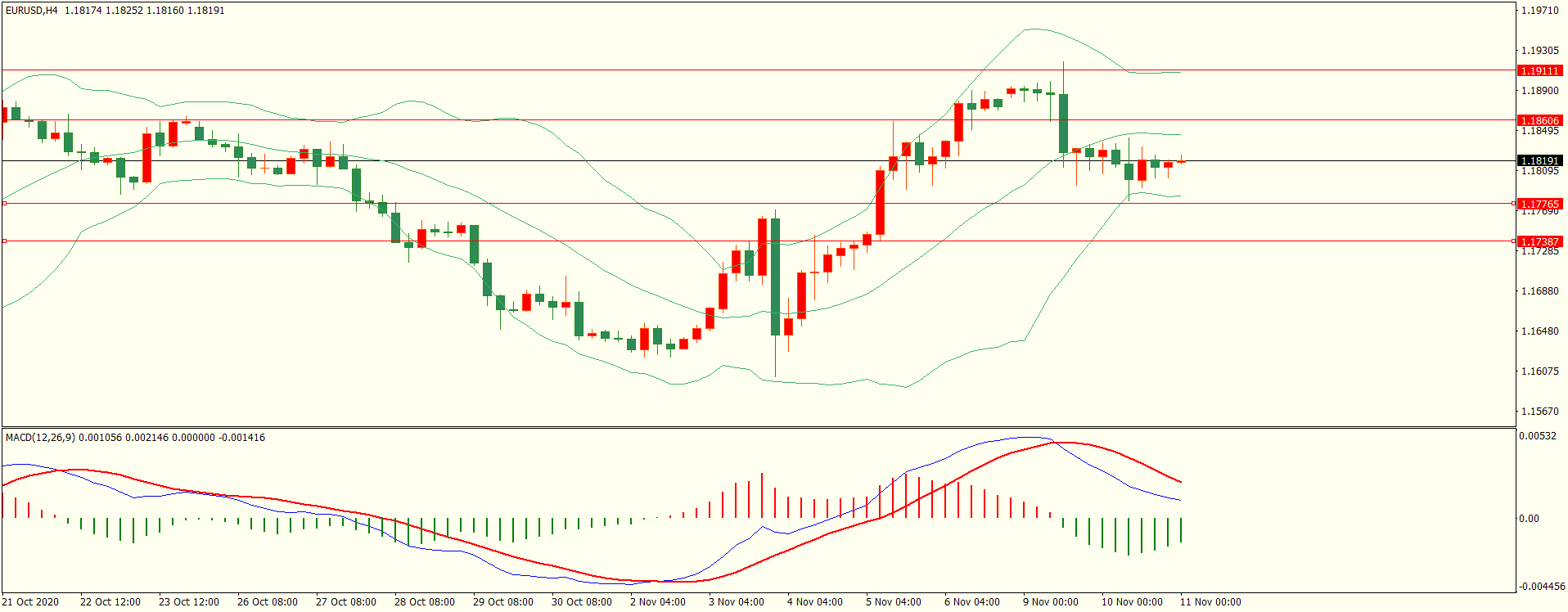Image resolution: width=1568 pixels, height=612 pixels.
Task: Click the 1.19710 price scale value
Action: point(1540,11)
